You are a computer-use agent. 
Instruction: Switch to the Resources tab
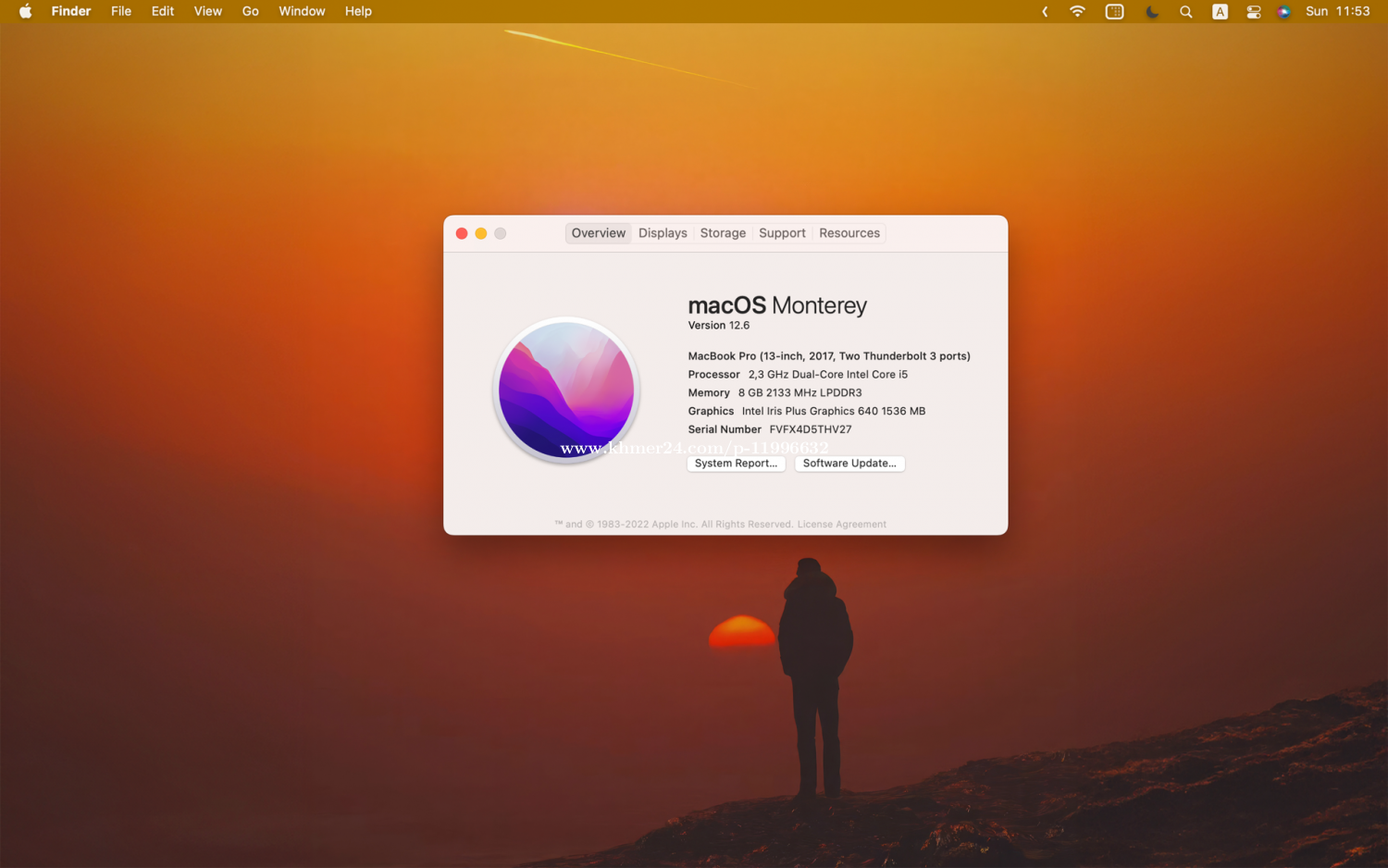click(x=849, y=233)
